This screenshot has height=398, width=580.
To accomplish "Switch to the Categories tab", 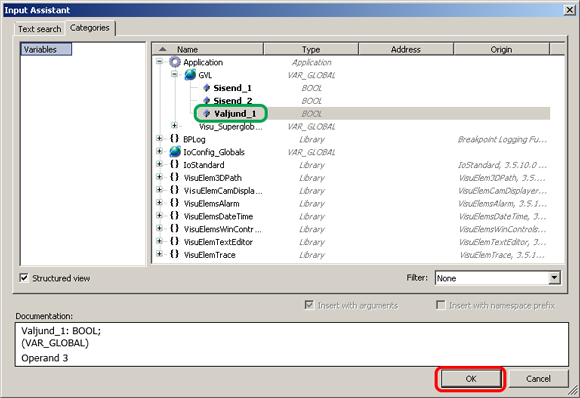I will (90, 28).
